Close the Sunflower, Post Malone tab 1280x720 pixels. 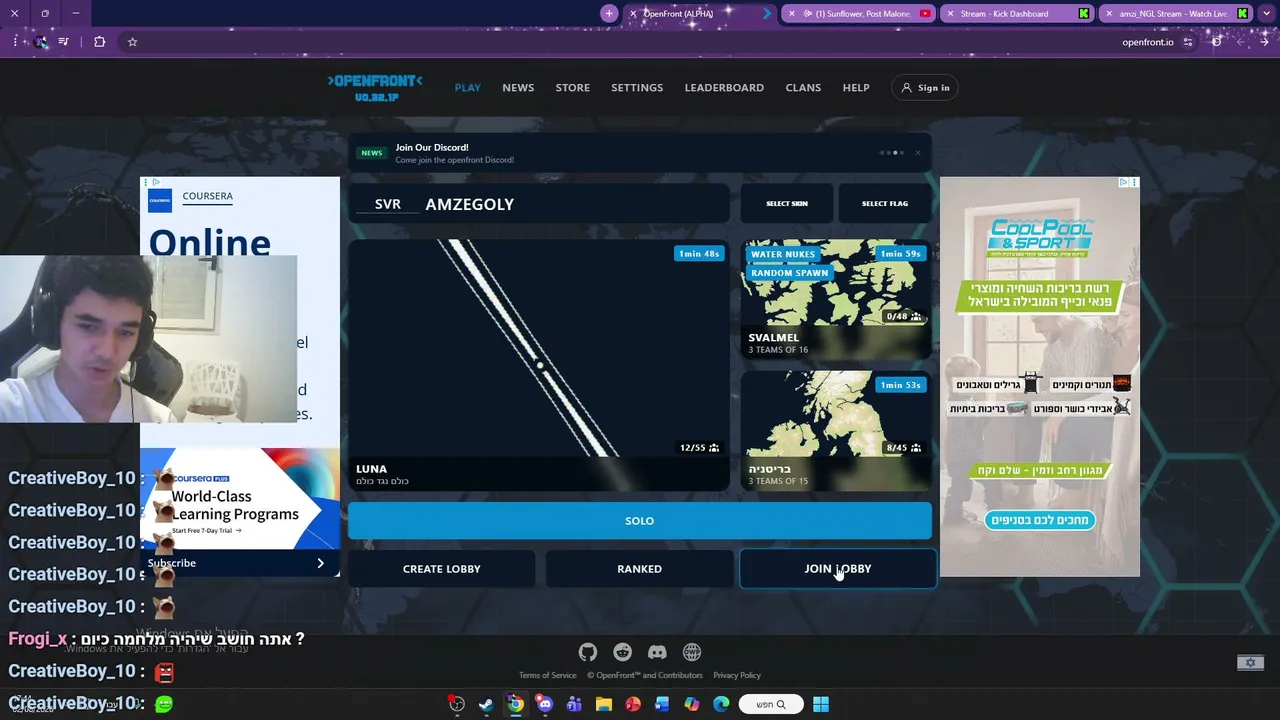coord(792,14)
